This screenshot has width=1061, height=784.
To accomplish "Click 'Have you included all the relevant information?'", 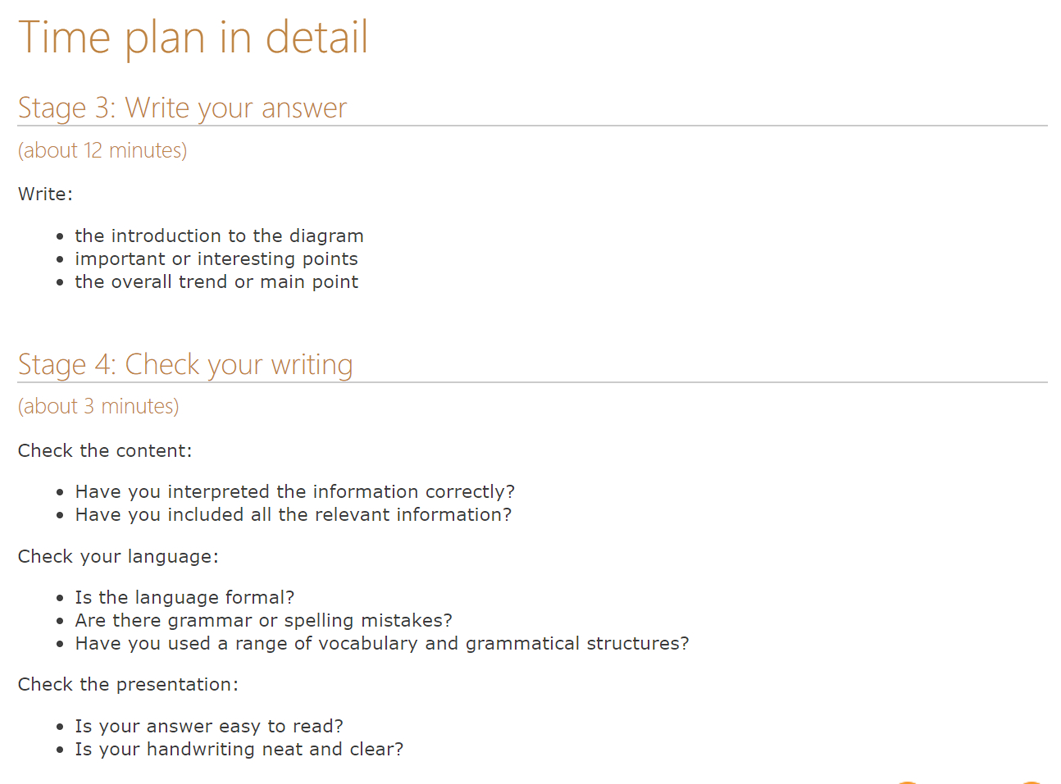I will 293,515.
